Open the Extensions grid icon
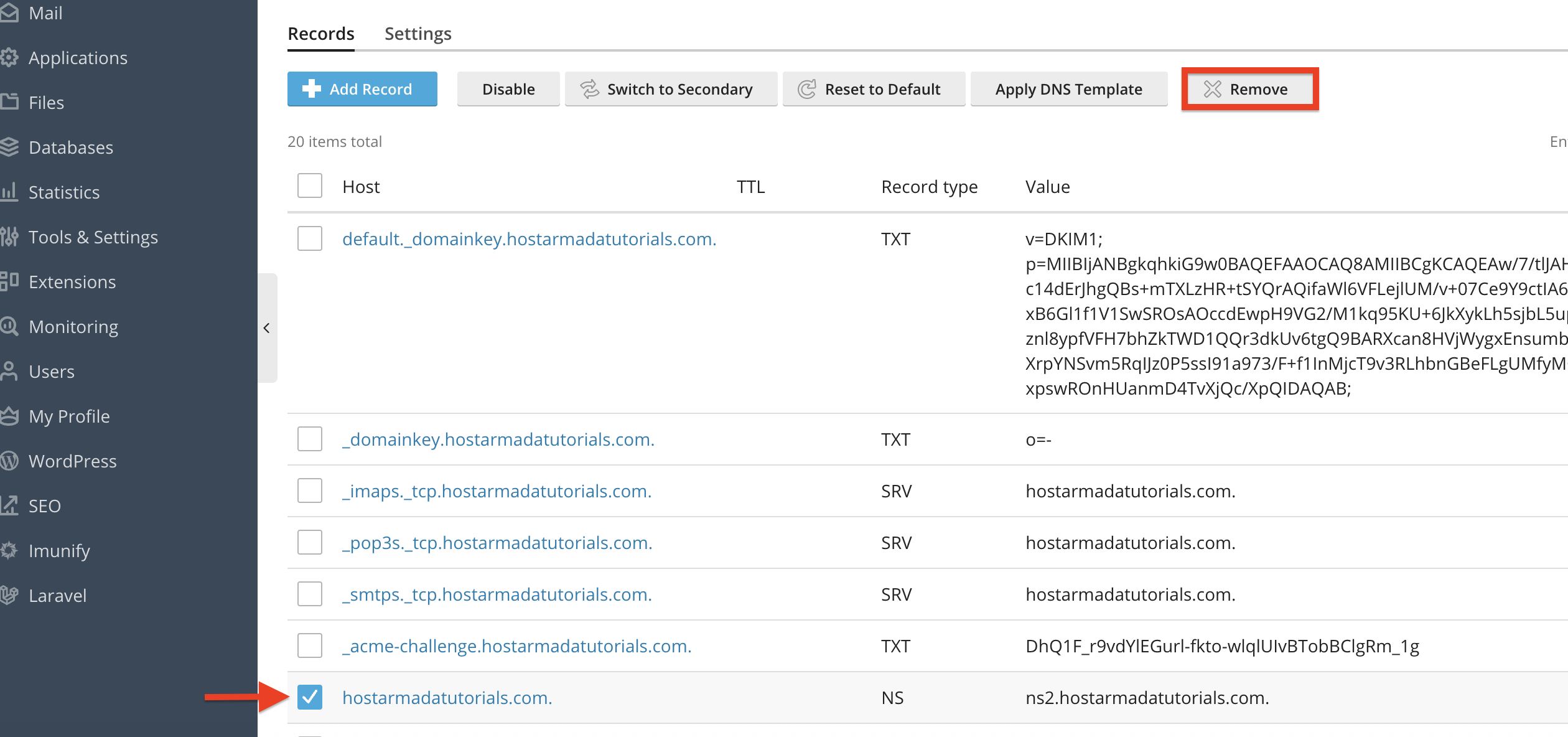Screen dimensions: 1568x737 pos(9,282)
